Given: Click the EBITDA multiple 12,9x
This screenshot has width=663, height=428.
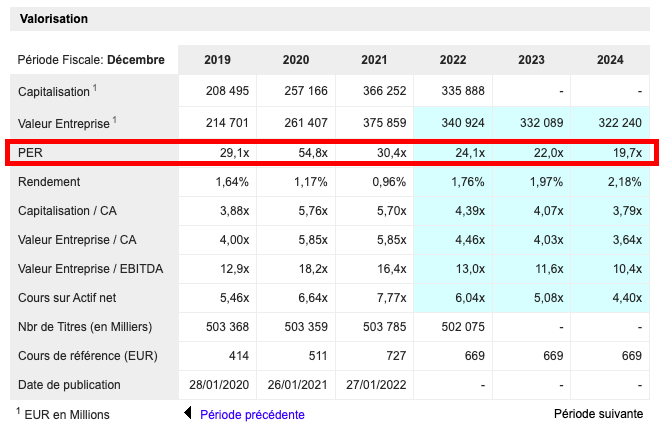Looking at the screenshot, I should tap(234, 269).
